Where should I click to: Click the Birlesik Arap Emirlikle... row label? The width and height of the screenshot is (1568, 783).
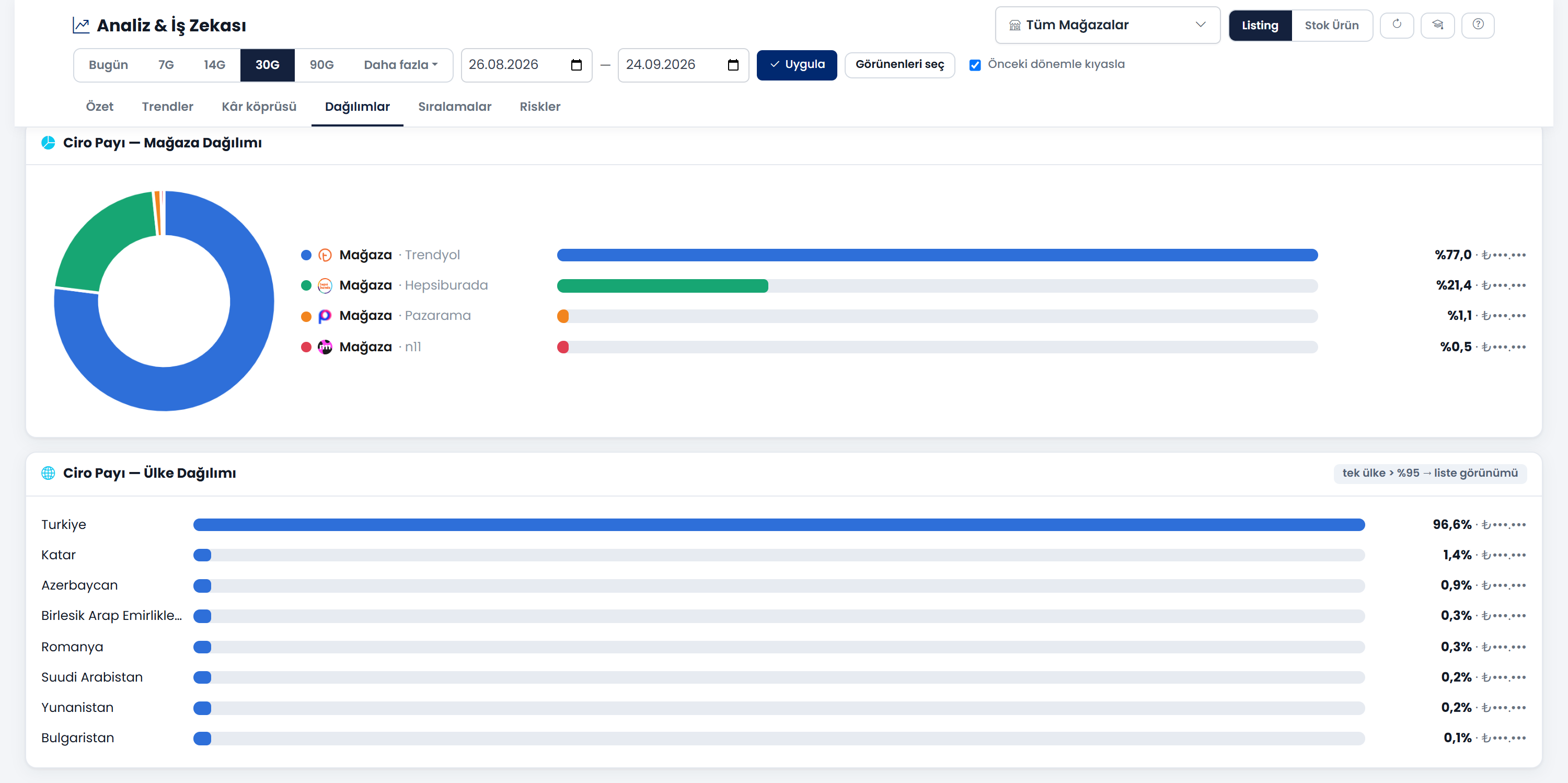click(x=111, y=616)
